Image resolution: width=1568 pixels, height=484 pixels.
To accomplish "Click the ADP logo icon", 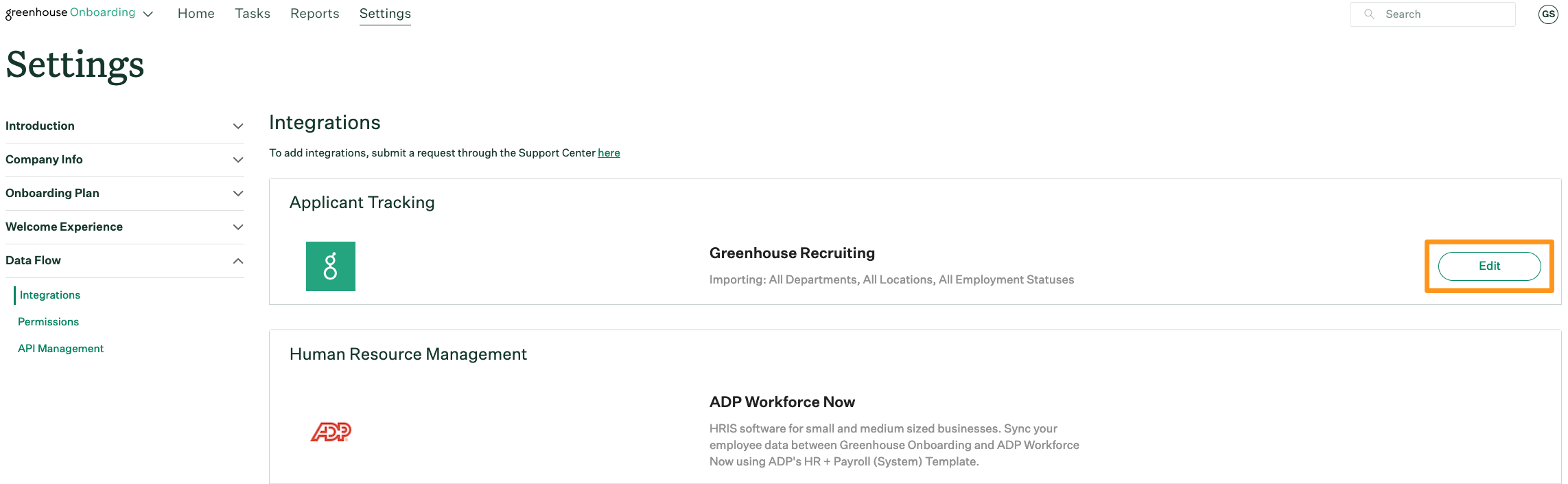I will point(331,432).
